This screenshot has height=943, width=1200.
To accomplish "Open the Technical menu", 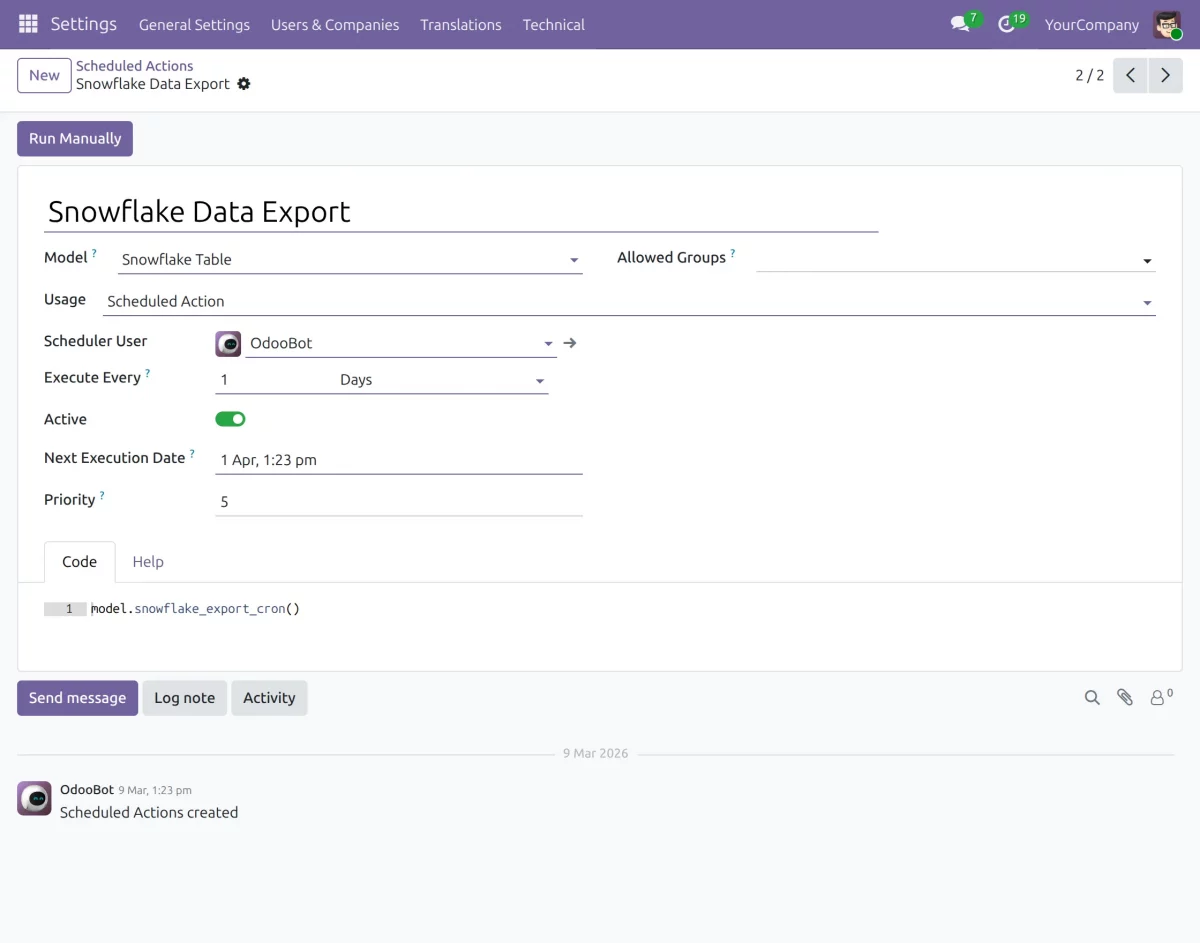I will pyautogui.click(x=553, y=24).
